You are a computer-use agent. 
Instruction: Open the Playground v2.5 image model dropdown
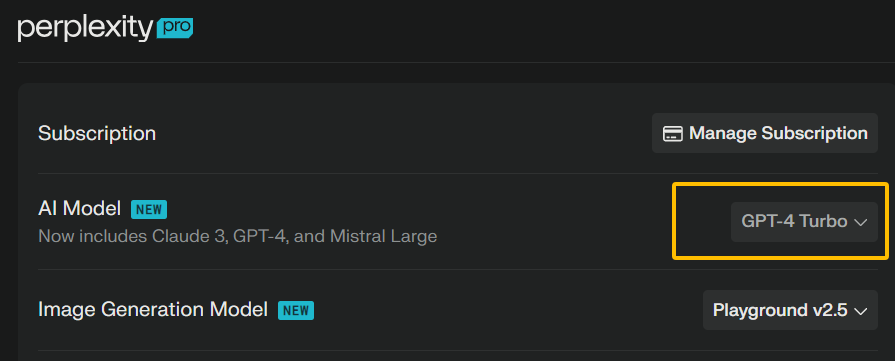pyautogui.click(x=790, y=310)
